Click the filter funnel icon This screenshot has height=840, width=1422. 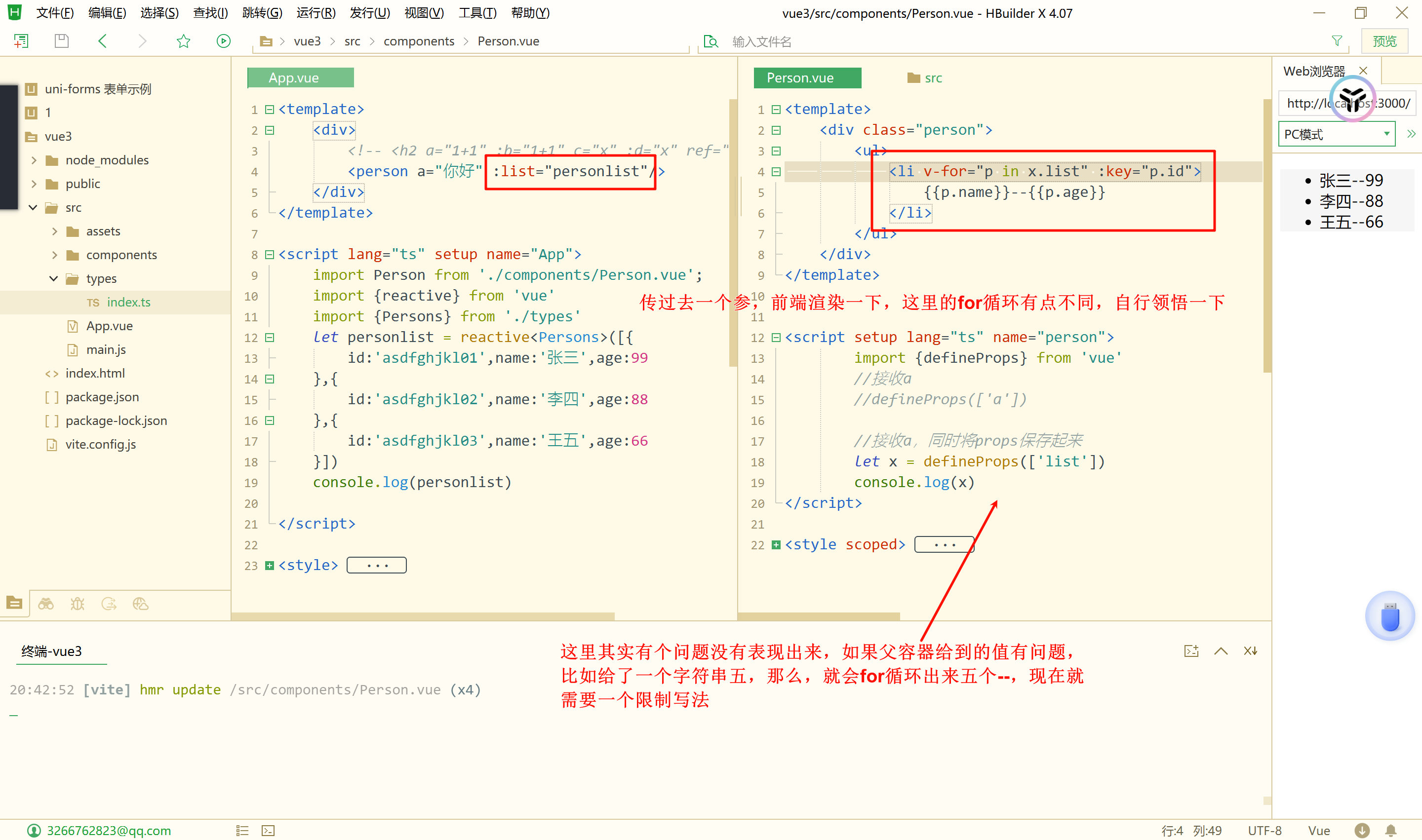[x=1337, y=41]
